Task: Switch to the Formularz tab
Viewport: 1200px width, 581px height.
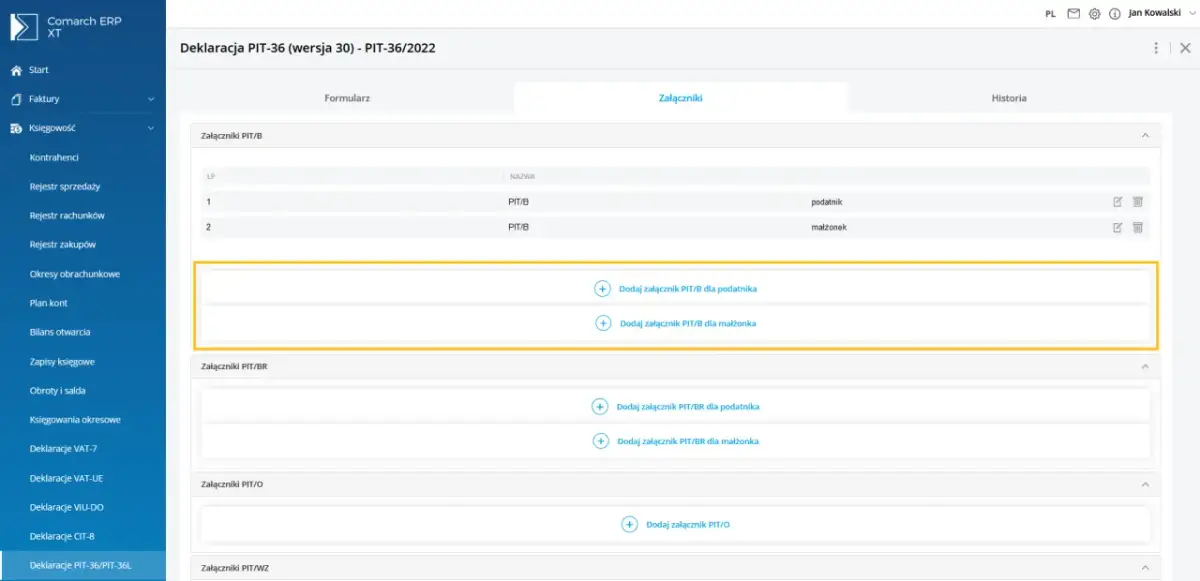Action: click(347, 98)
